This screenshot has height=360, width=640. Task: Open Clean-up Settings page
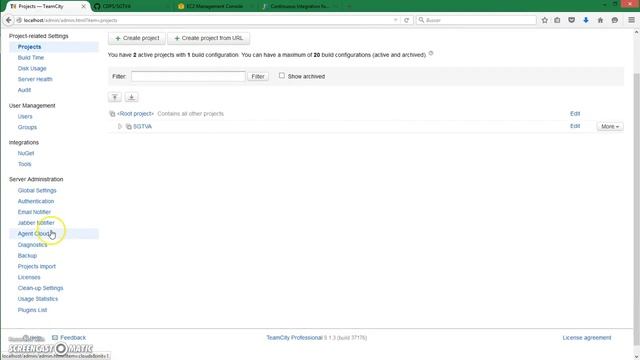(40, 288)
